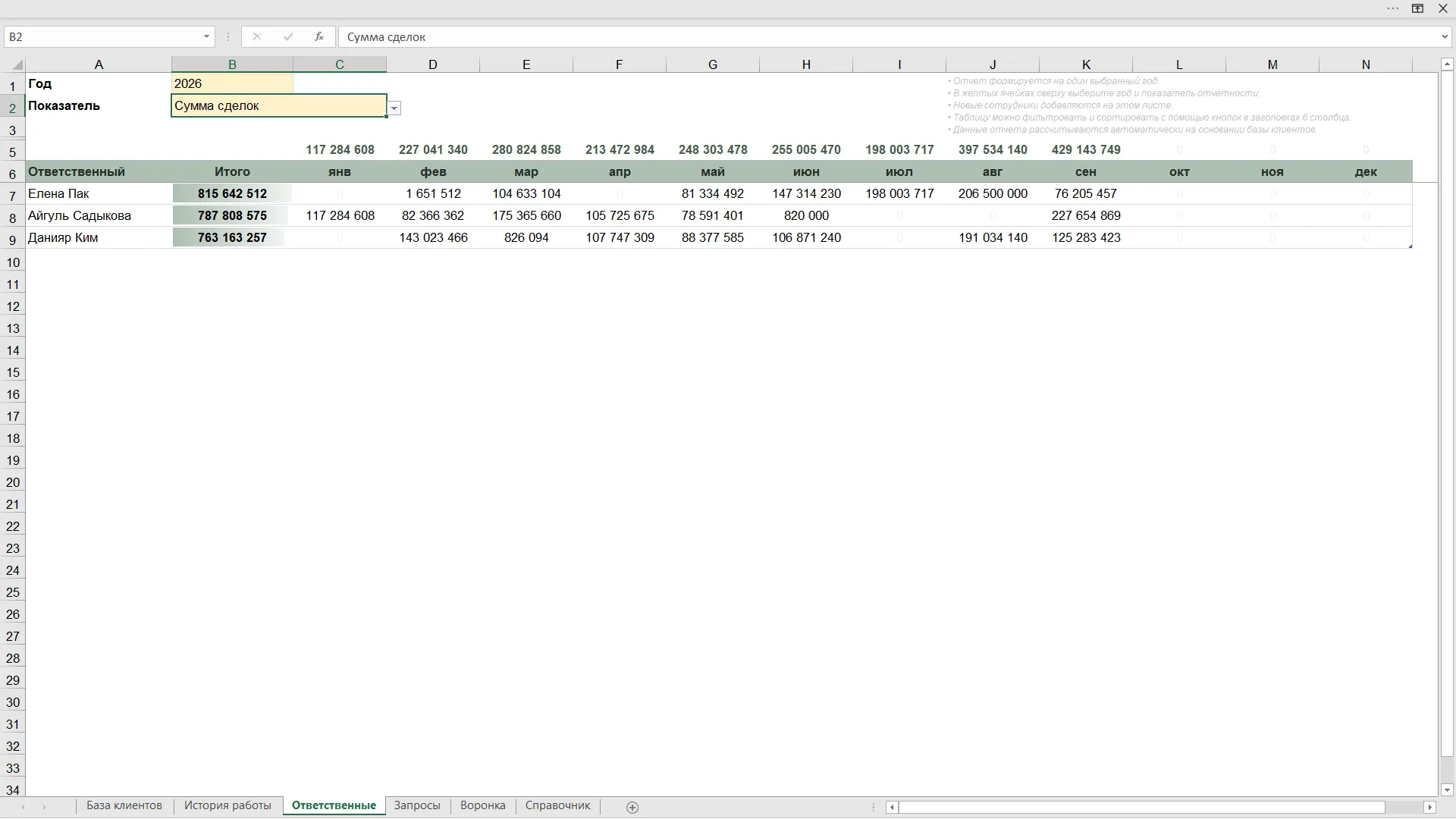This screenshot has width=1456, height=819.
Task: Click the Итого column header cell
Action: point(232,171)
